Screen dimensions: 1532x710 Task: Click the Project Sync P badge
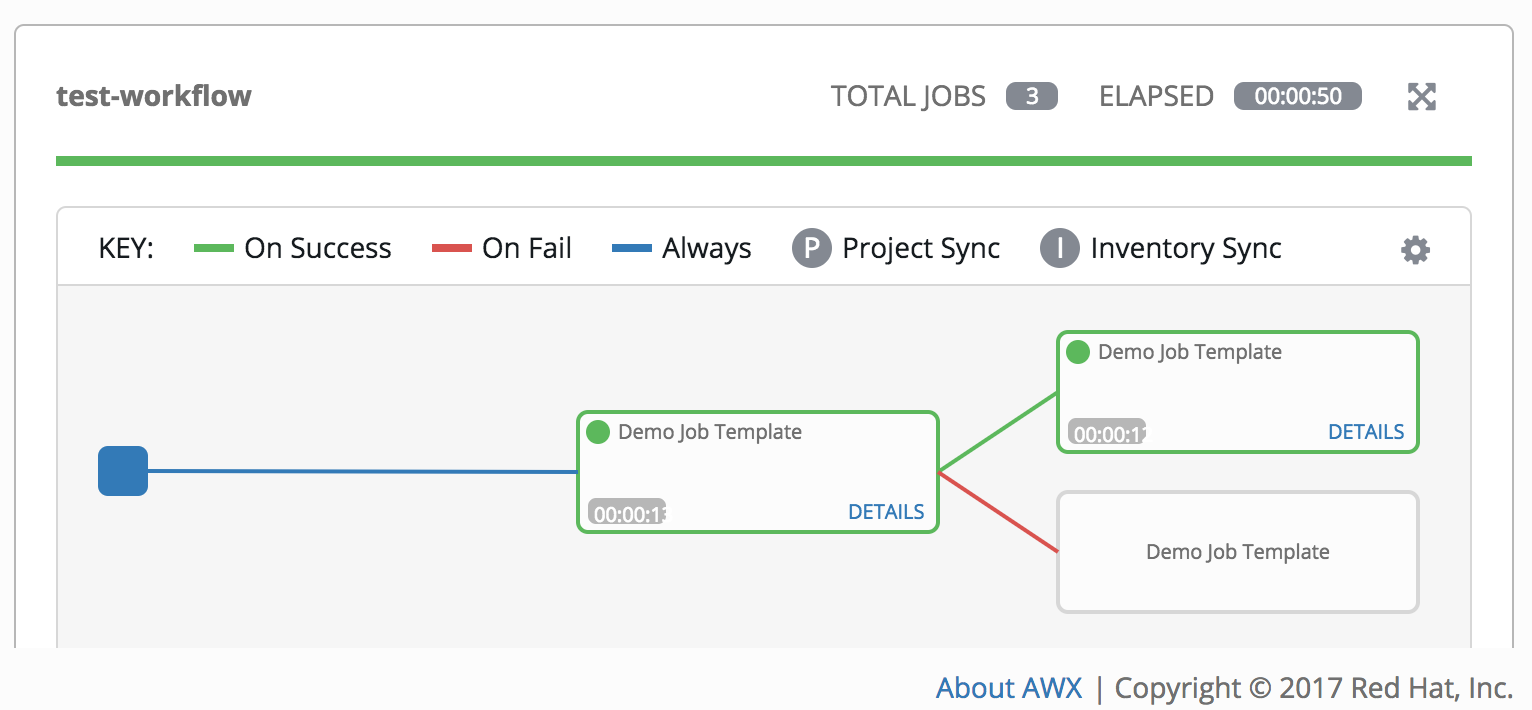(811, 248)
